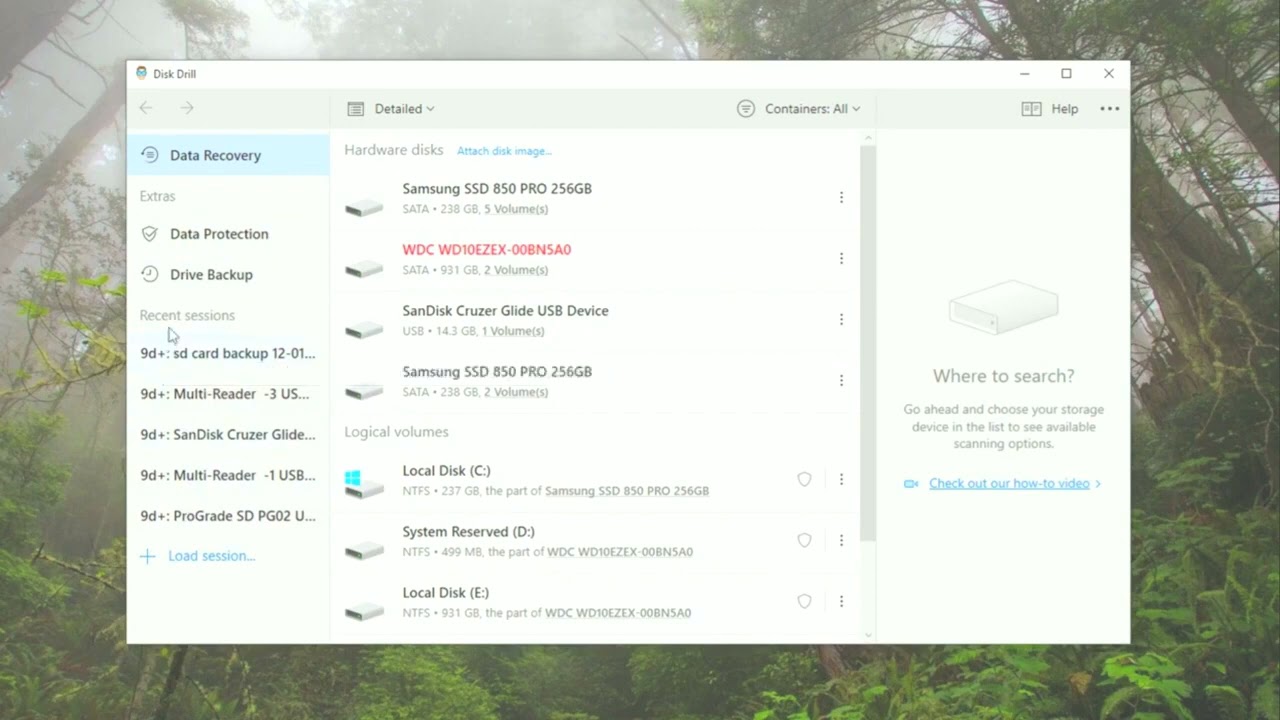Image resolution: width=1280 pixels, height=720 pixels.
Task: Expand the 1 Volume(s) link of SanDisk Cruzer
Action: pyautogui.click(x=513, y=331)
